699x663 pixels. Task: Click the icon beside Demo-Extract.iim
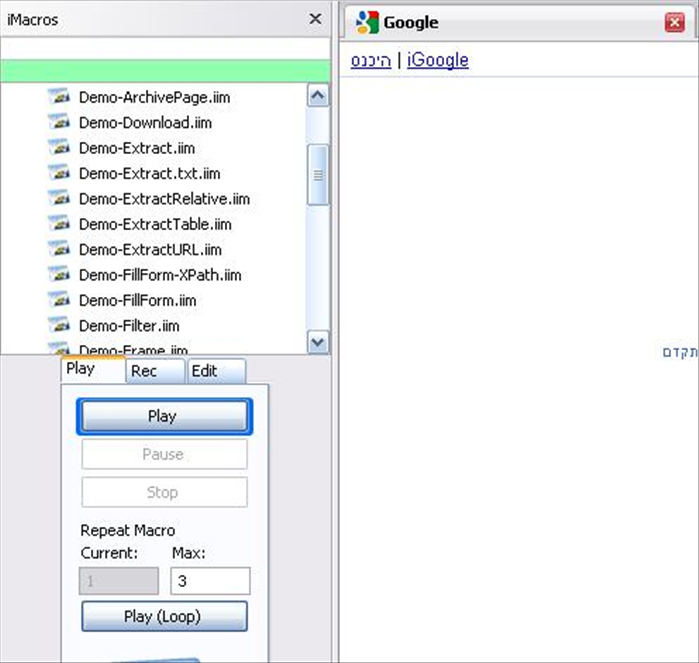pos(59,148)
